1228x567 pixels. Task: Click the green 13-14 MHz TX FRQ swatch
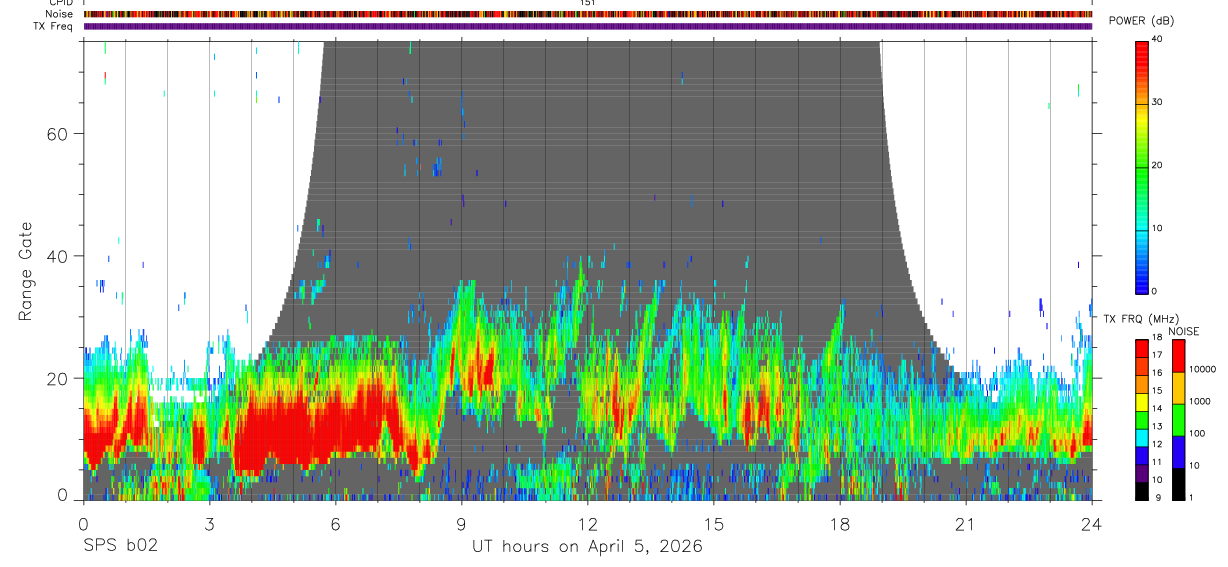pyautogui.click(x=1141, y=419)
